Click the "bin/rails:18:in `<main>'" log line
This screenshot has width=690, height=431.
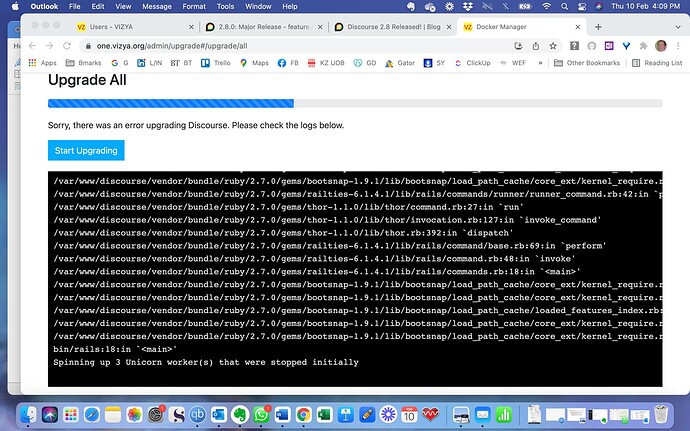click(115, 349)
